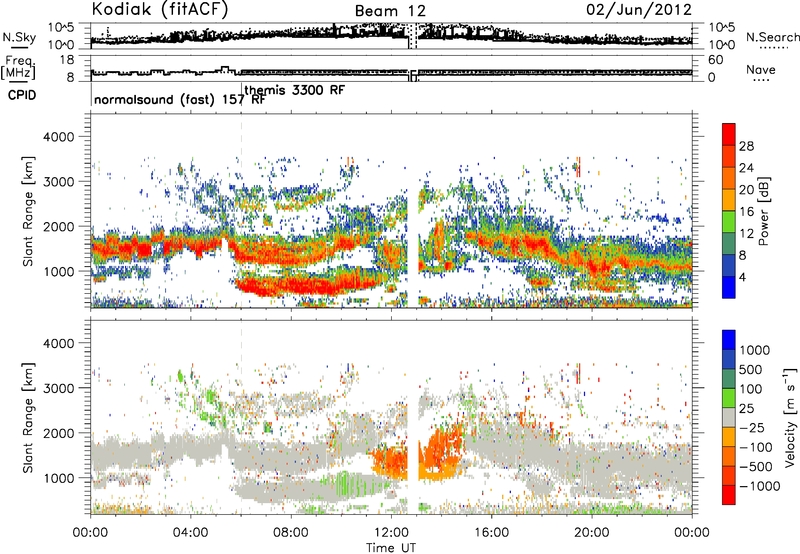Click the '-500' velocity scale label

click(x=757, y=467)
